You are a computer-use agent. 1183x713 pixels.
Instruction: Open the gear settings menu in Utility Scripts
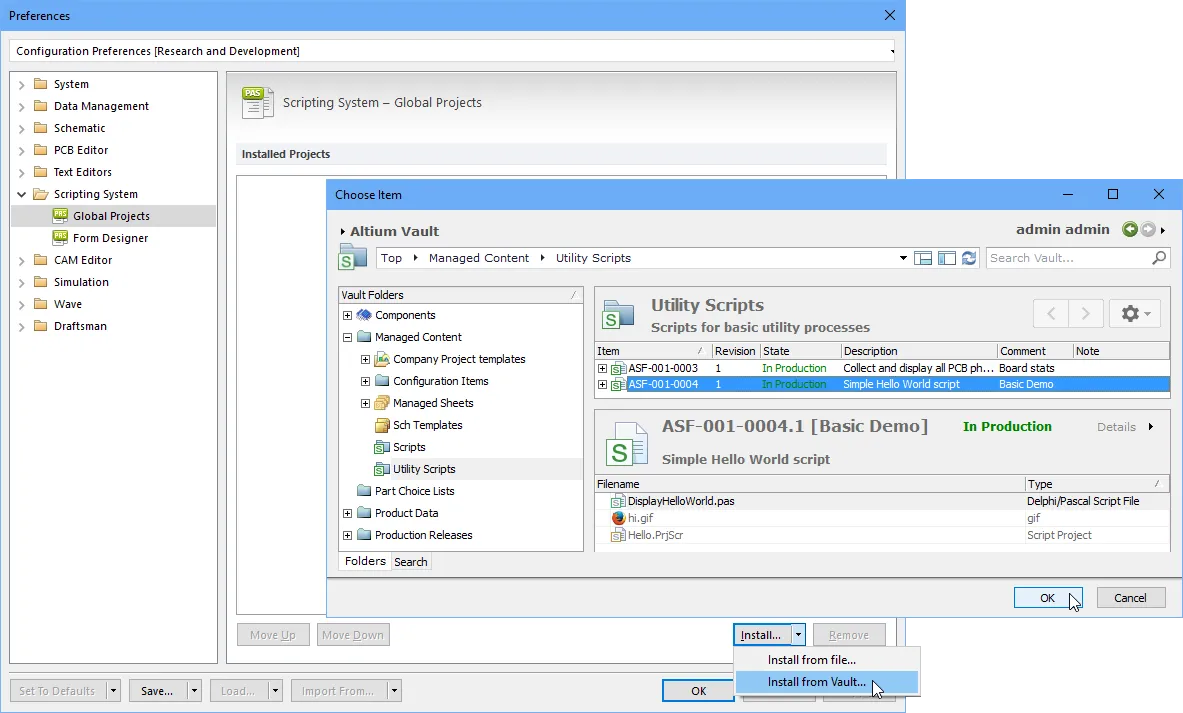[1135, 313]
